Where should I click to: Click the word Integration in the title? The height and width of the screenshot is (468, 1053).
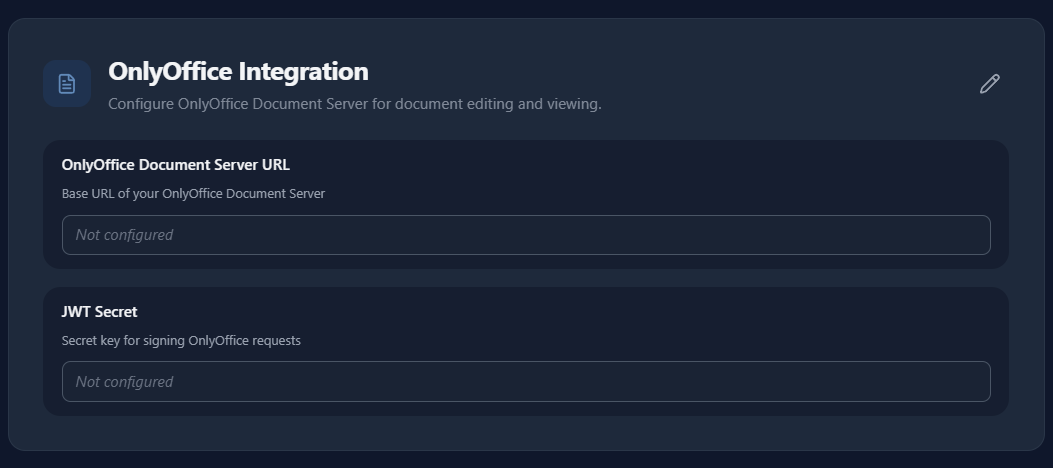point(303,72)
